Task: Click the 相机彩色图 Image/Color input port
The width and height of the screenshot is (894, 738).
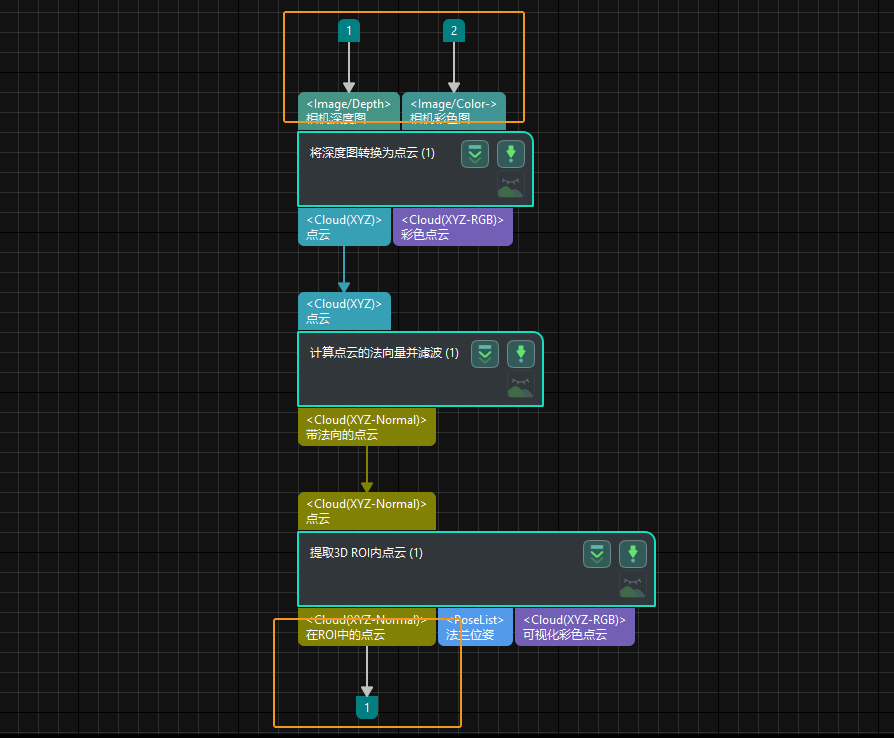Action: point(453,109)
